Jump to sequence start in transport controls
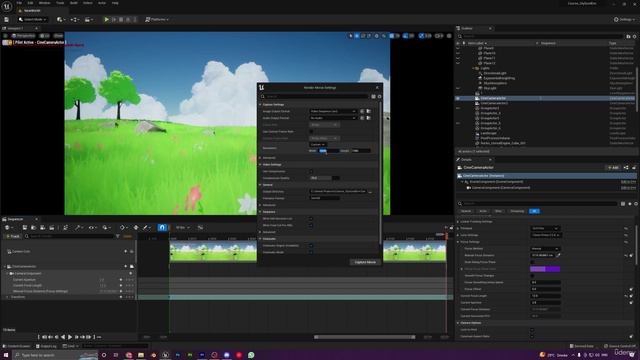Image resolution: width=640 pixels, height=360 pixels. click(44, 337)
